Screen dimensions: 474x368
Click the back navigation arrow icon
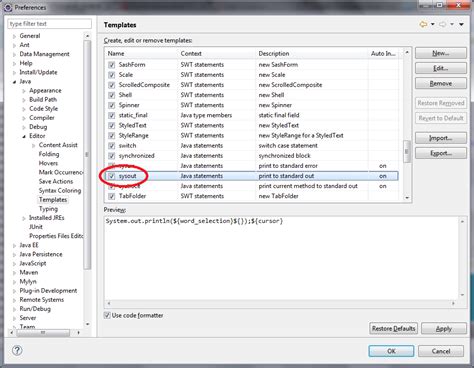[423, 24]
